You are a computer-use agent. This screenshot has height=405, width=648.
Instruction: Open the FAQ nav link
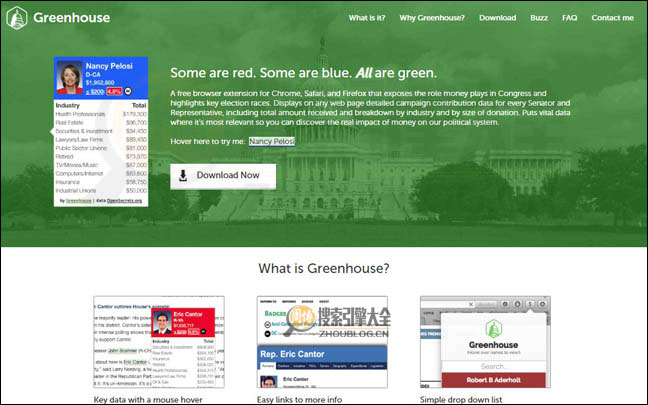coord(569,18)
